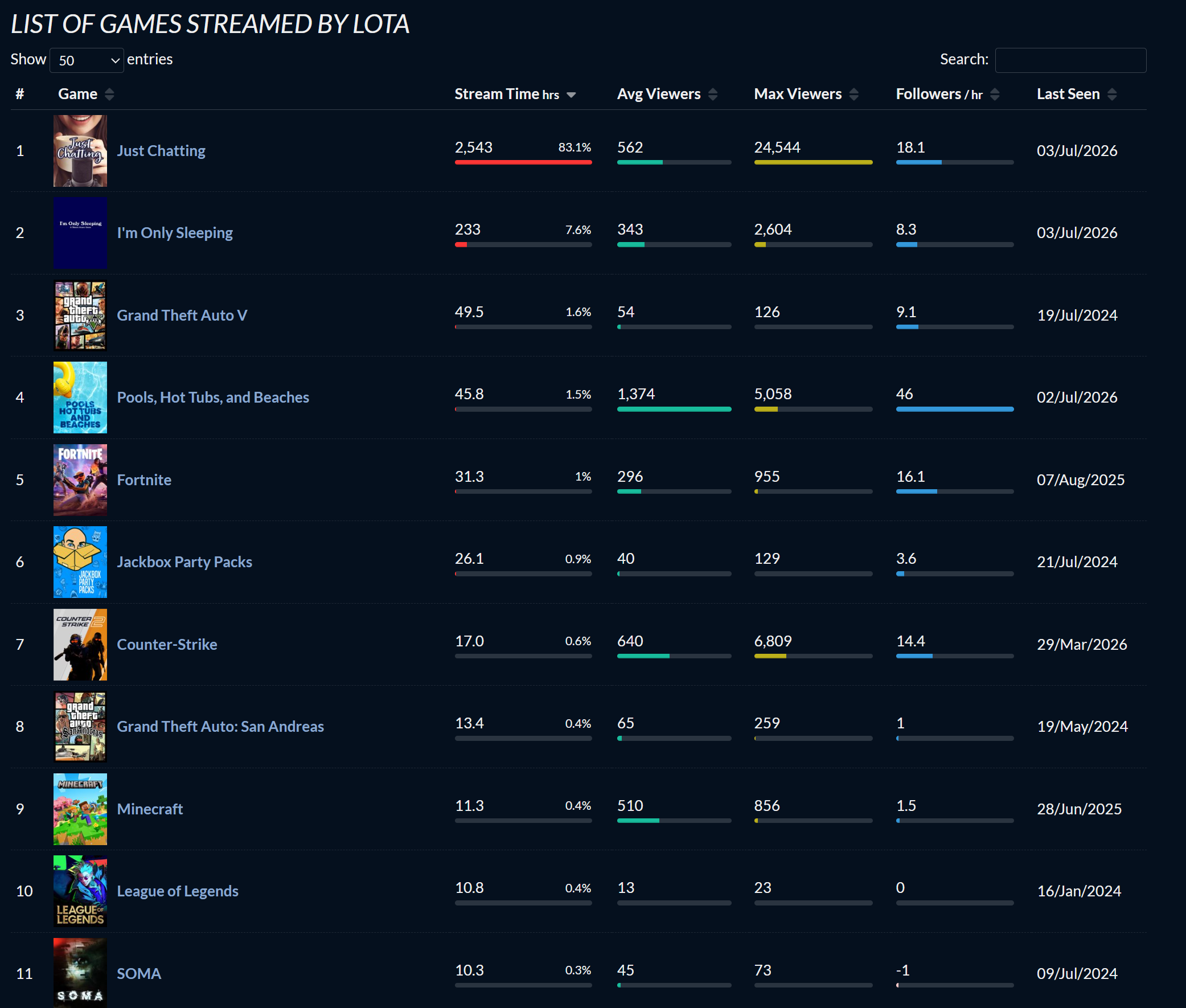Sort by Followers per hour arrow icon
This screenshot has width=1186, height=1008.
pos(995,95)
